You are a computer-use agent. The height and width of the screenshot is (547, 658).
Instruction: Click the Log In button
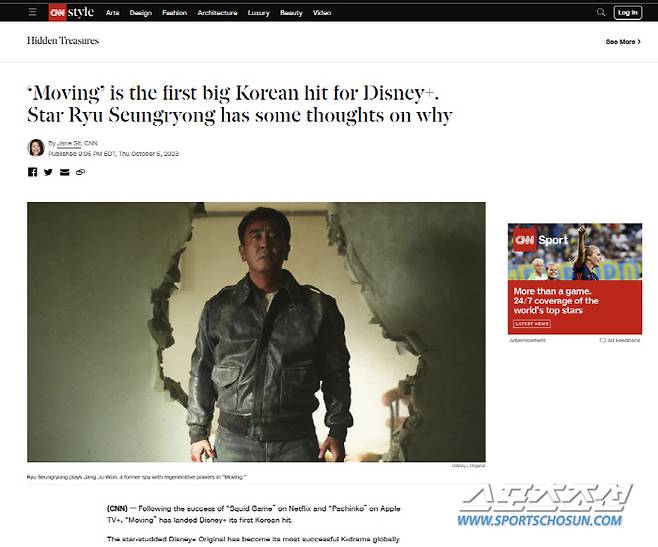pyautogui.click(x=627, y=12)
